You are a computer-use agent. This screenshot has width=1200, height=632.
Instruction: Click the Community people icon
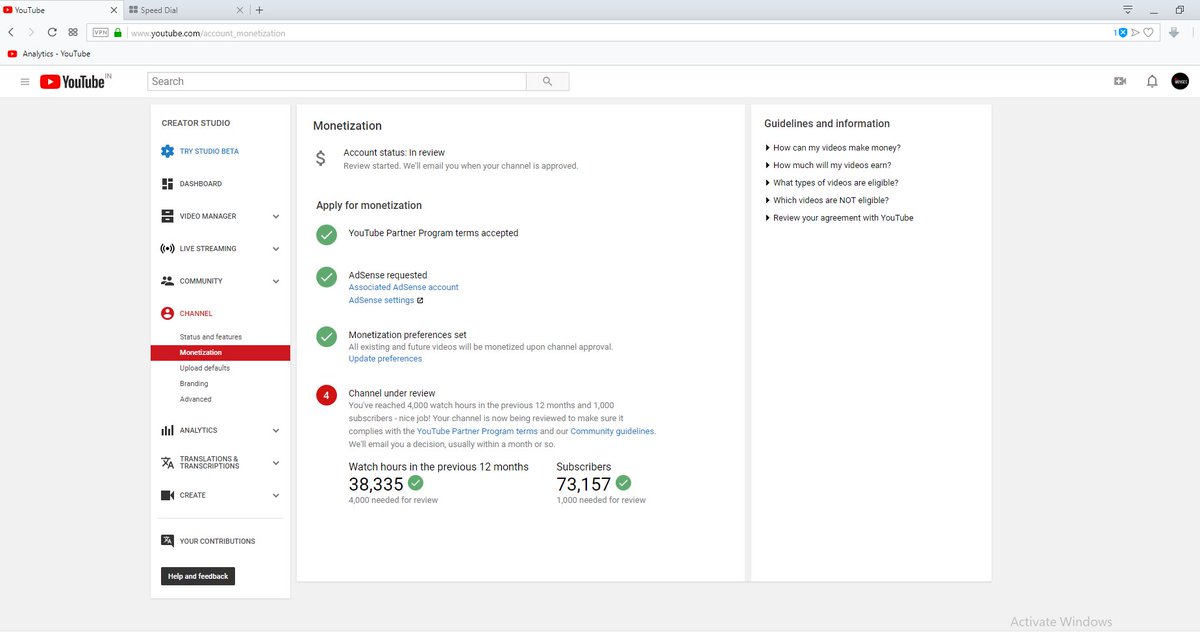(x=167, y=281)
